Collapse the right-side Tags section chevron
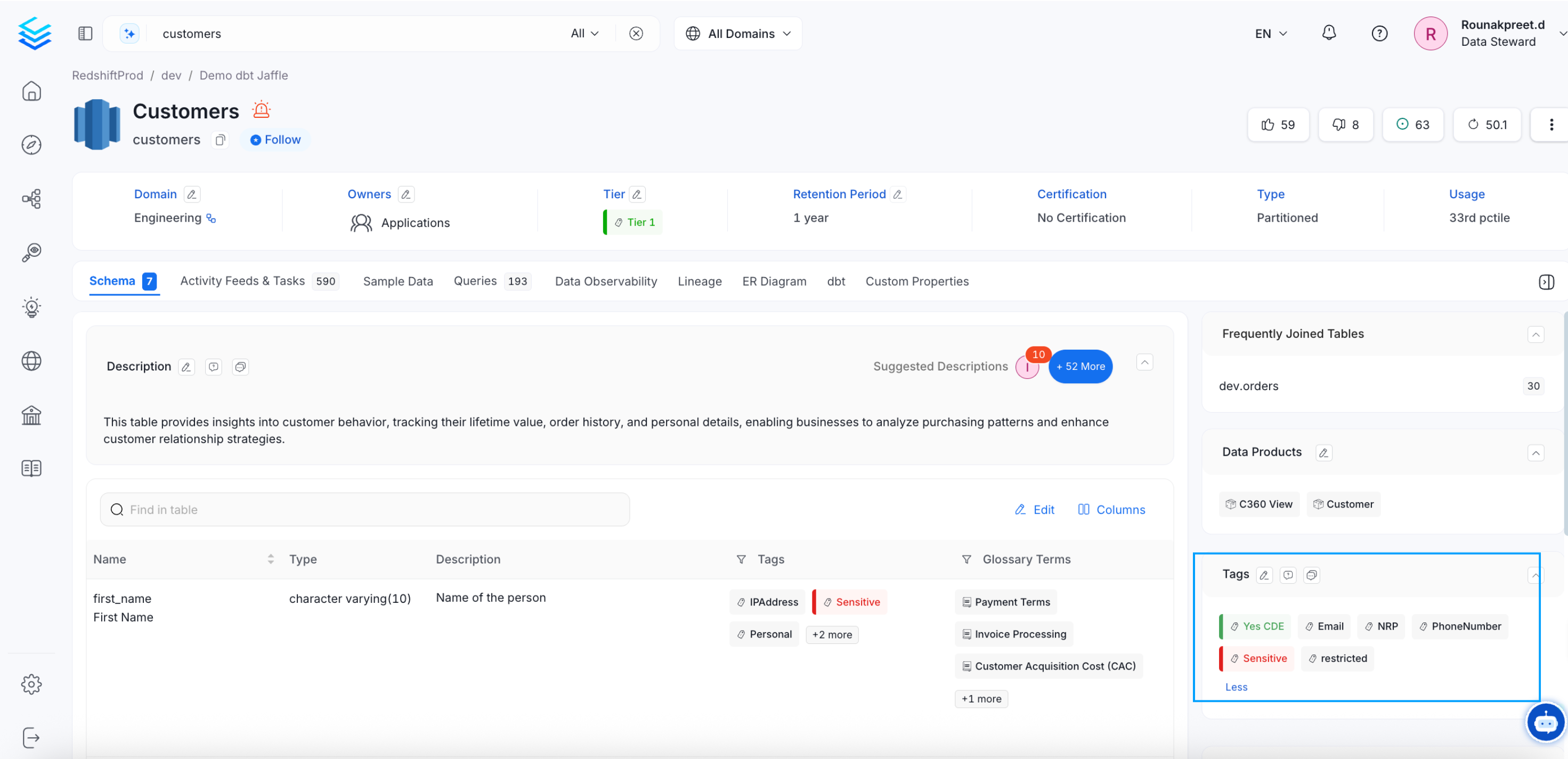The image size is (1568, 759). (x=1535, y=575)
